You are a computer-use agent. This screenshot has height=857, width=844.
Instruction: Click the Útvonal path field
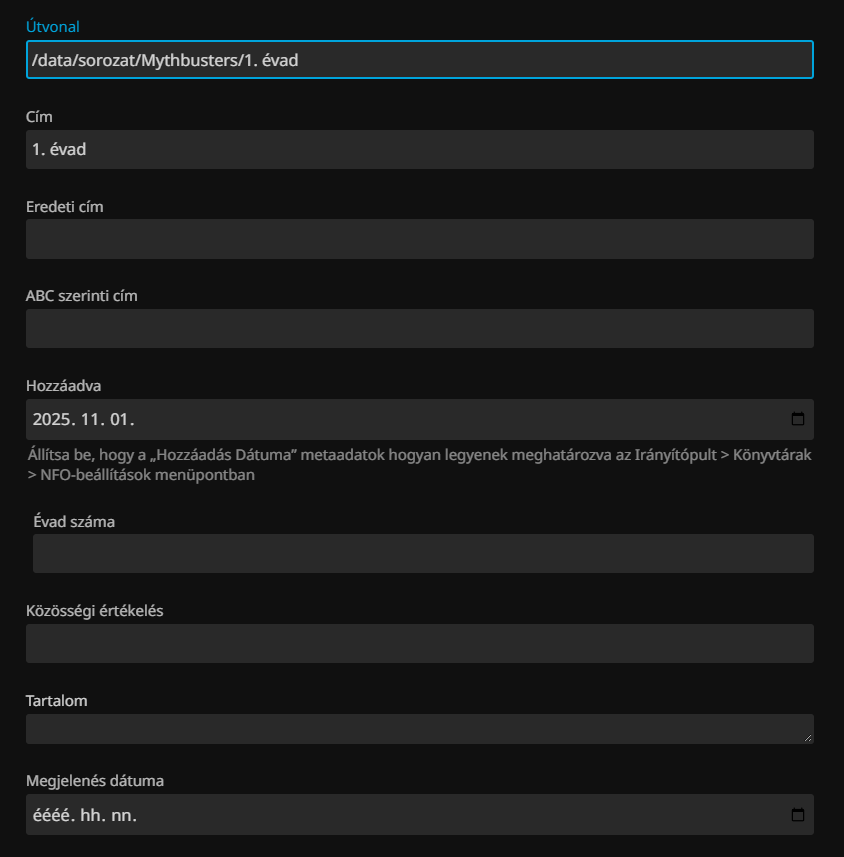[419, 60]
